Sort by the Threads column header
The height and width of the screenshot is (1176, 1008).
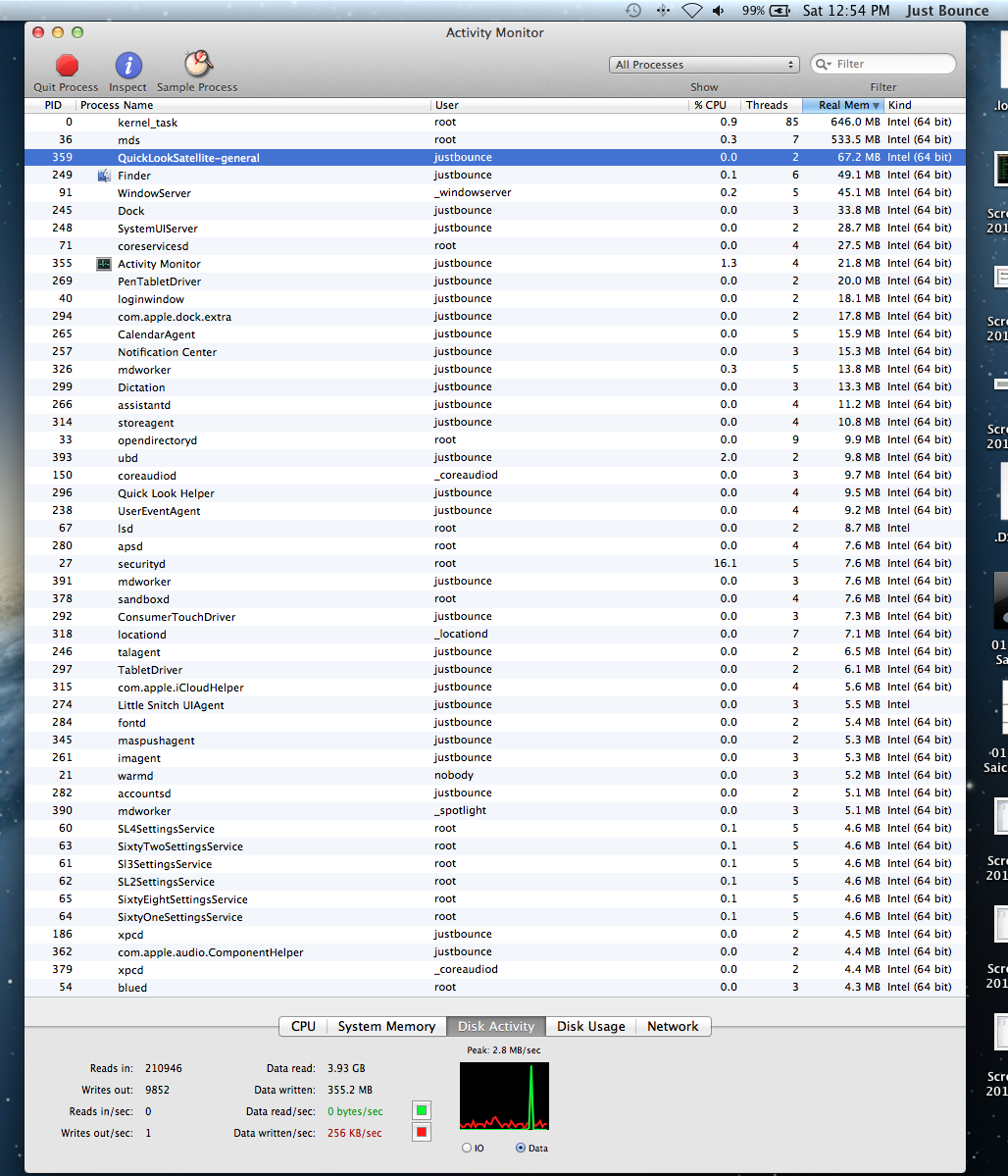click(771, 105)
